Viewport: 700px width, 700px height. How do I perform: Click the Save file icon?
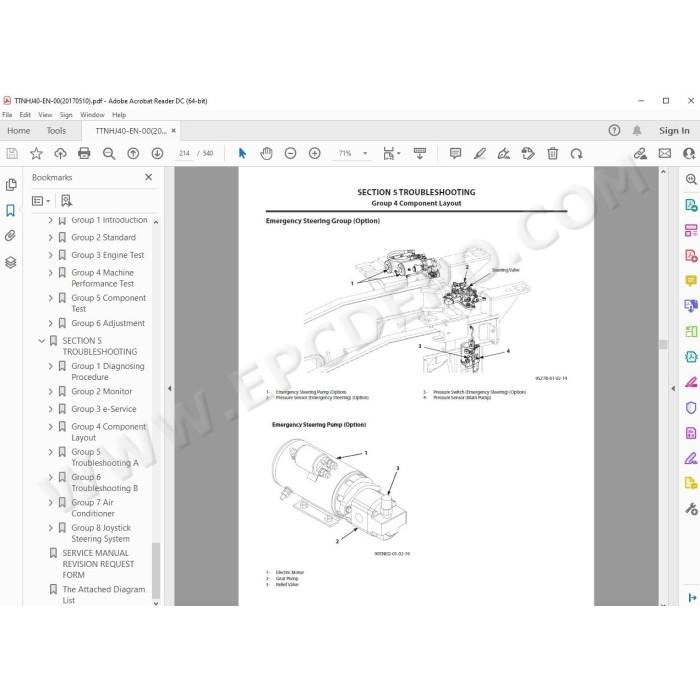(x=12, y=154)
